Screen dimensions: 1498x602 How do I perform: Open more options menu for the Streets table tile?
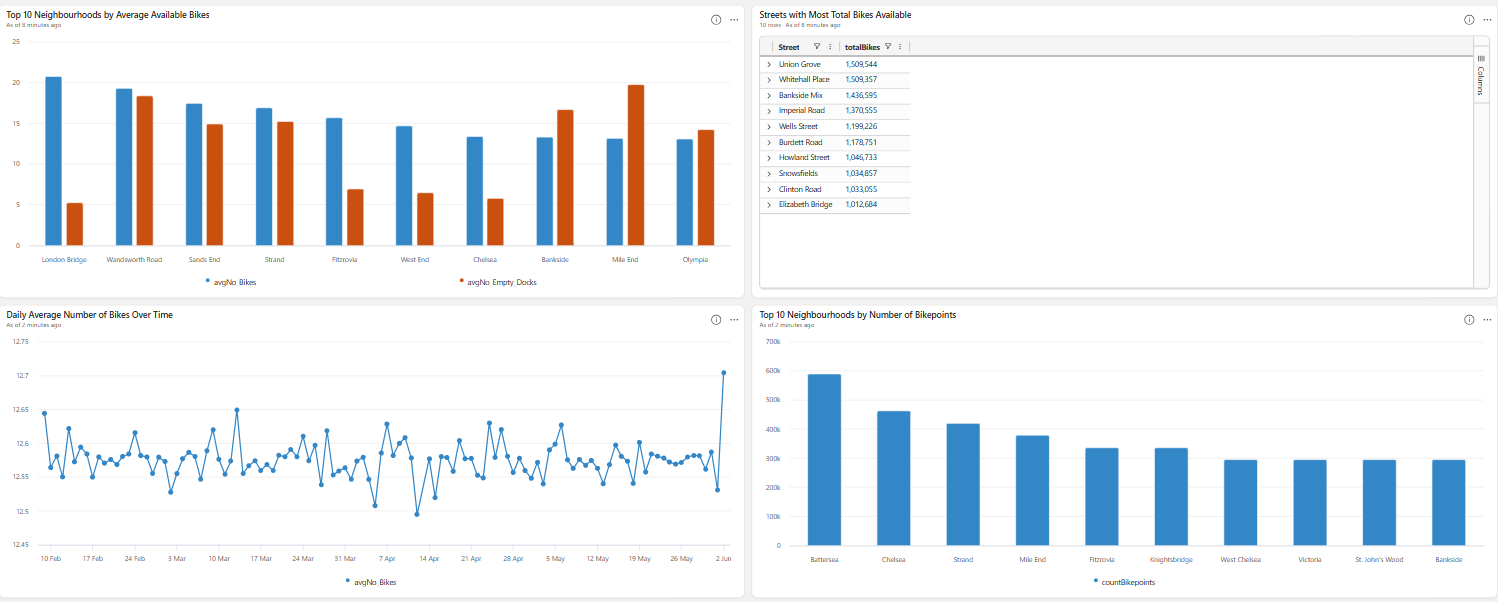tap(1487, 20)
